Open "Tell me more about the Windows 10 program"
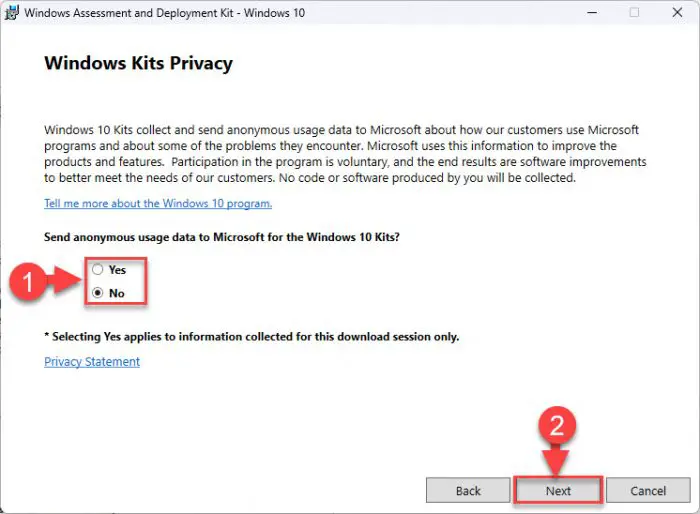Screen dimensions: 700x514 tap(158, 204)
